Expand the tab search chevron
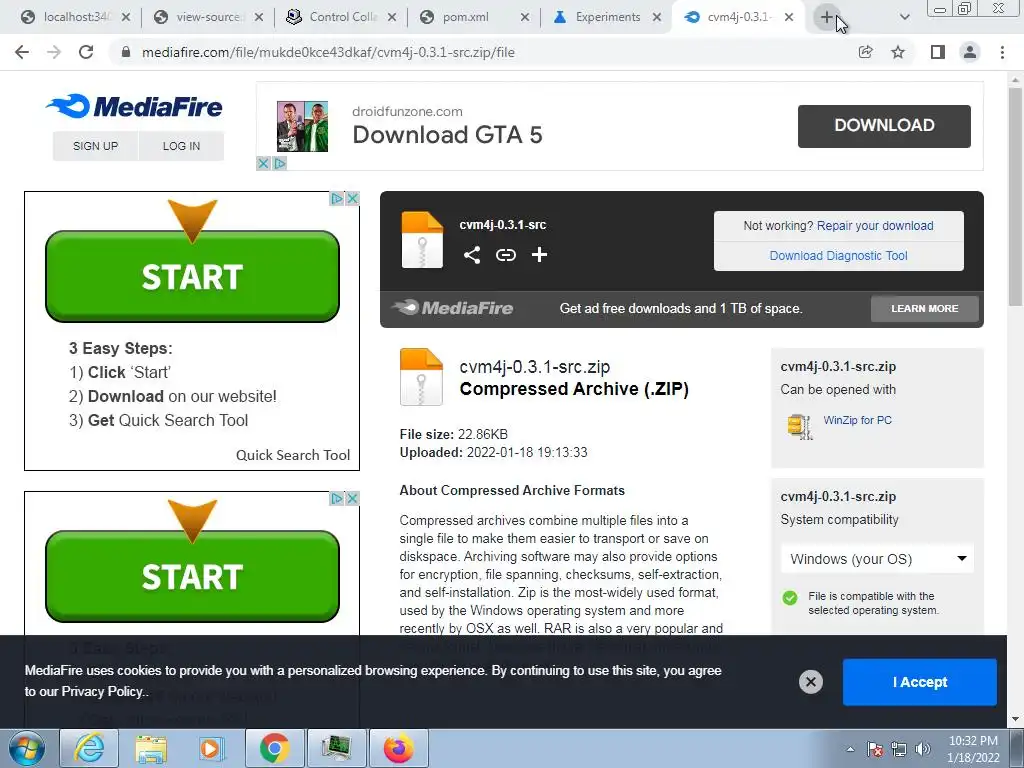Image resolution: width=1024 pixels, height=768 pixels. 904,17
